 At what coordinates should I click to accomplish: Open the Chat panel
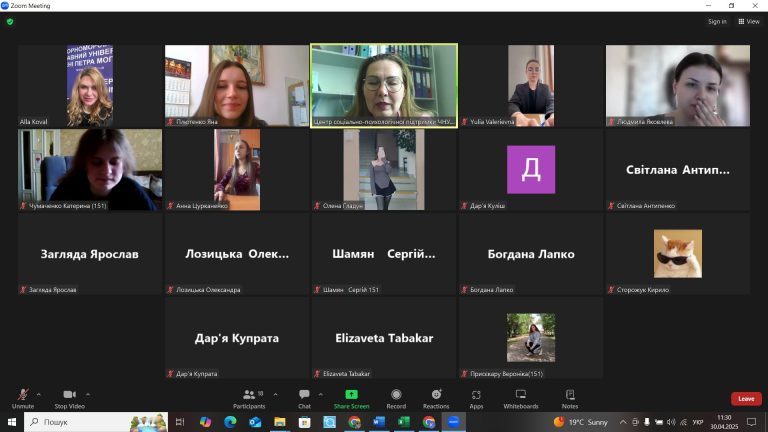304,397
